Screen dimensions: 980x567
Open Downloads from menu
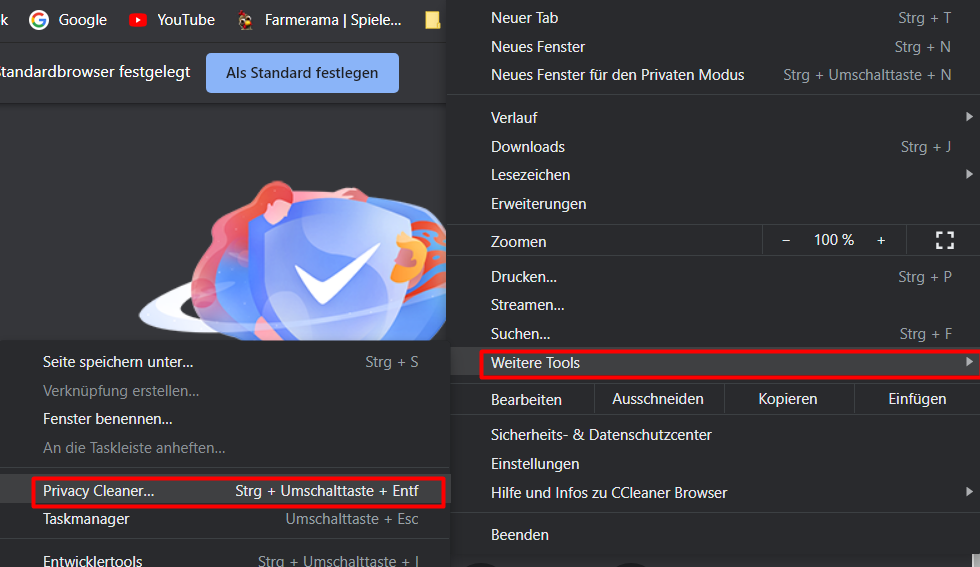click(x=715, y=147)
